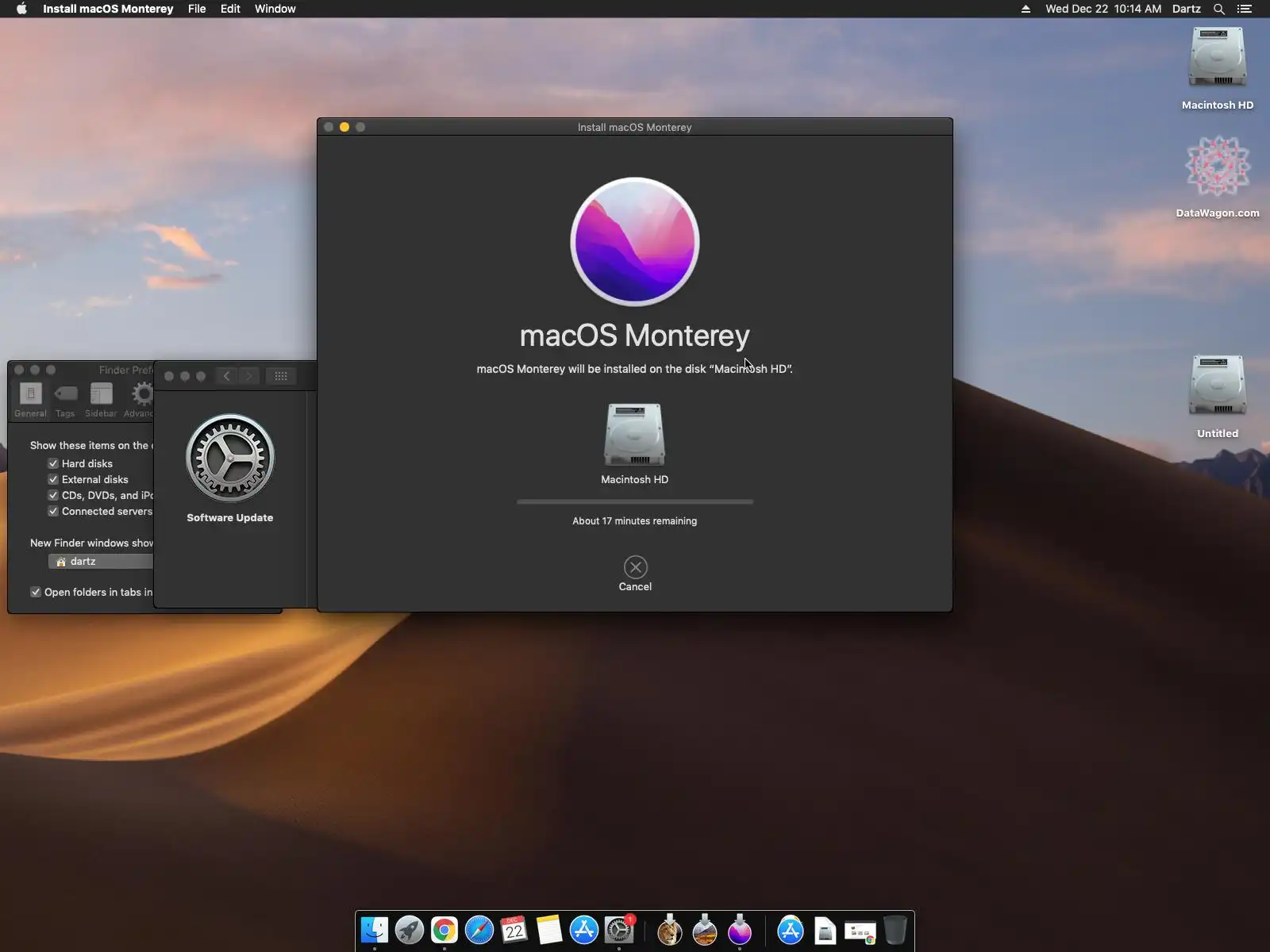Open System Preferences with the red badge
1270x952 pixels.
tap(619, 930)
